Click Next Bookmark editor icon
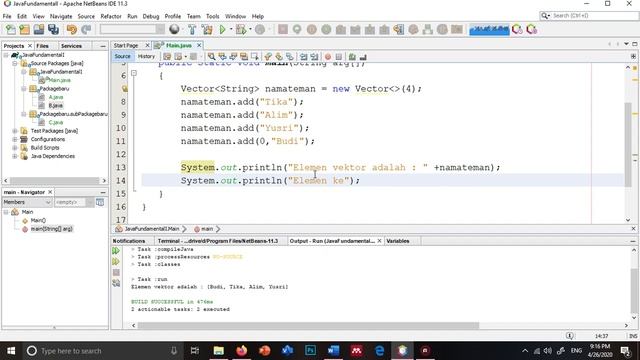This screenshot has width=640, height=360. 279,57
